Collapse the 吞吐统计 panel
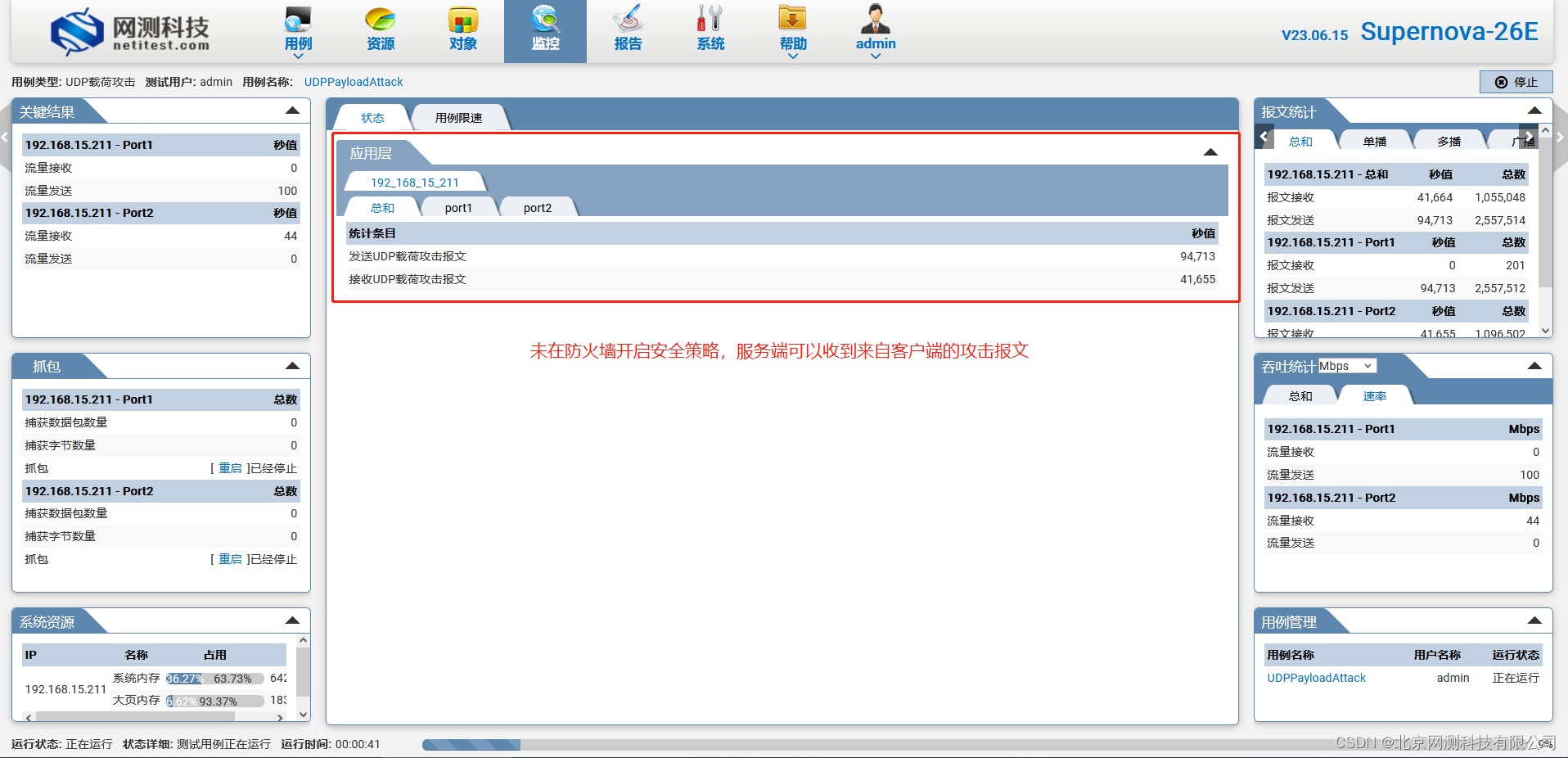The width and height of the screenshot is (1568, 758). [1534, 366]
